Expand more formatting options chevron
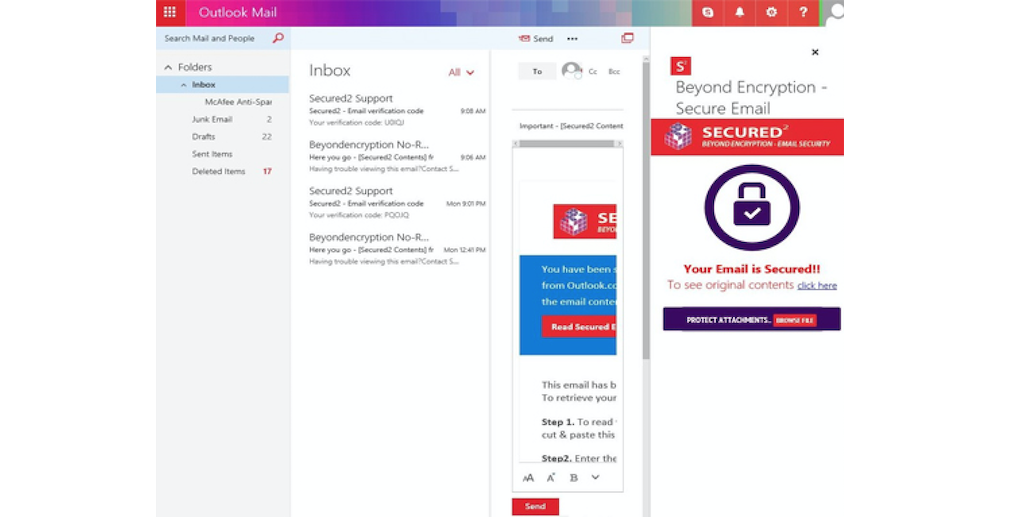This screenshot has height=517, width=1024. 596,477
